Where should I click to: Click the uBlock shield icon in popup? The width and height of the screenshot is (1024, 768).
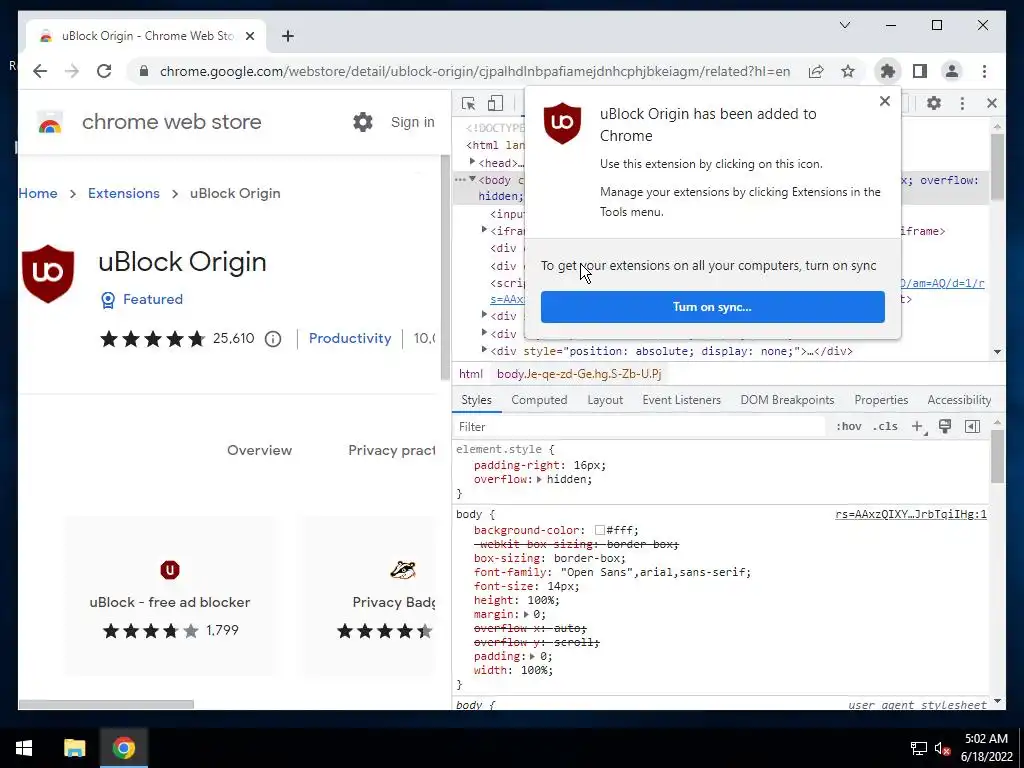(x=562, y=123)
